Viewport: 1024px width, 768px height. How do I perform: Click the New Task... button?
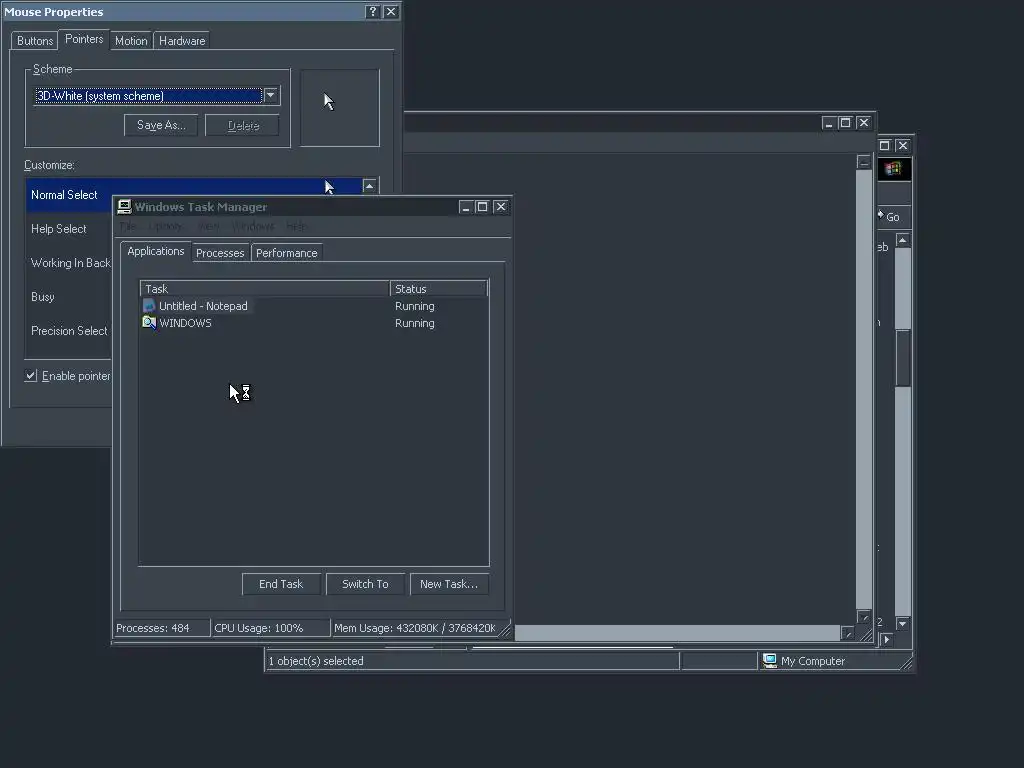(449, 584)
